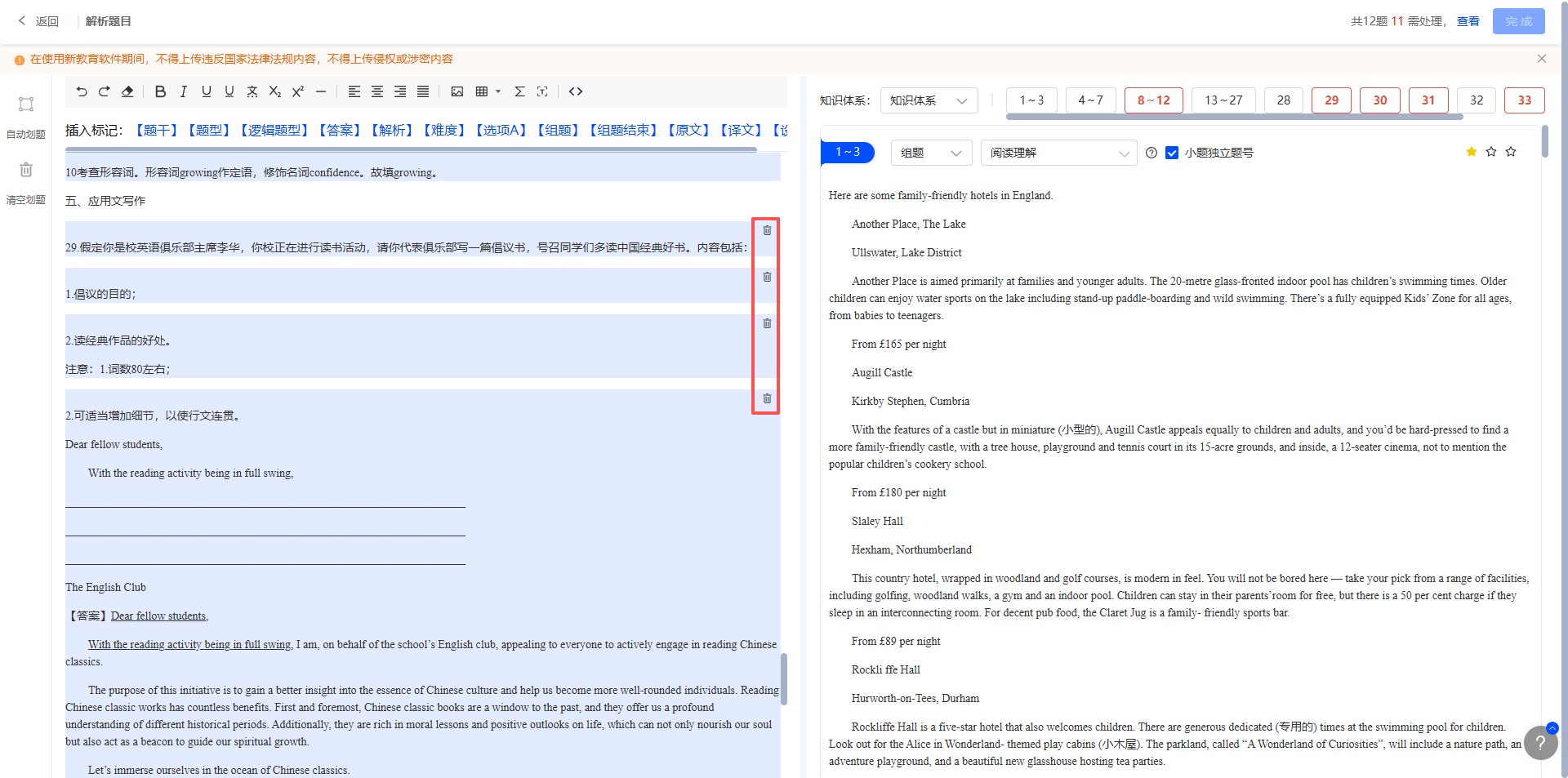
Task: Insert the 【组题】 marker
Action: 558,131
